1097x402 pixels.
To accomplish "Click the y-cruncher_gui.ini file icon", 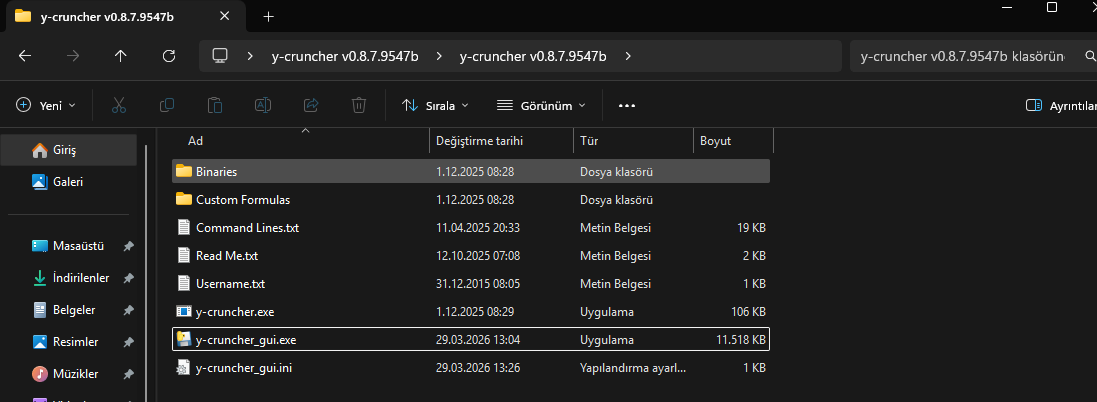I will pos(184,368).
